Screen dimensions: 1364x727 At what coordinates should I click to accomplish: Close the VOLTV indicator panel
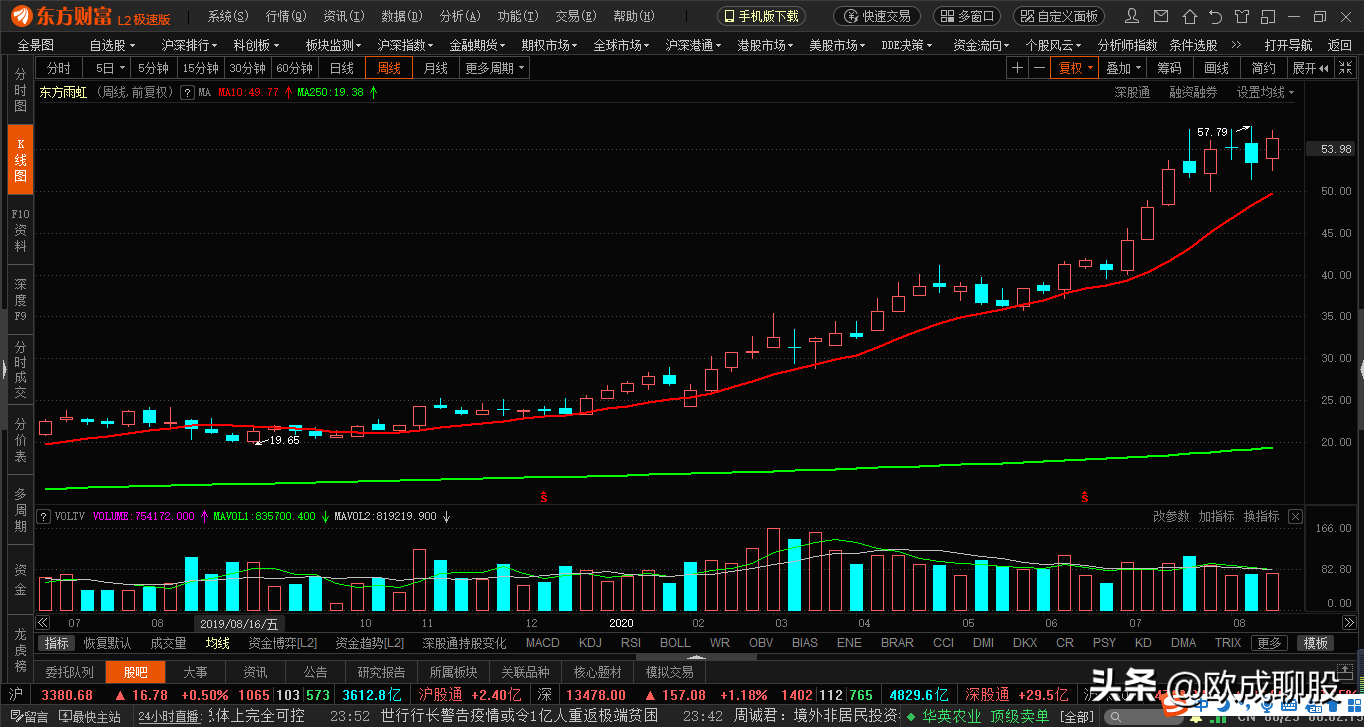pyautogui.click(x=1296, y=517)
